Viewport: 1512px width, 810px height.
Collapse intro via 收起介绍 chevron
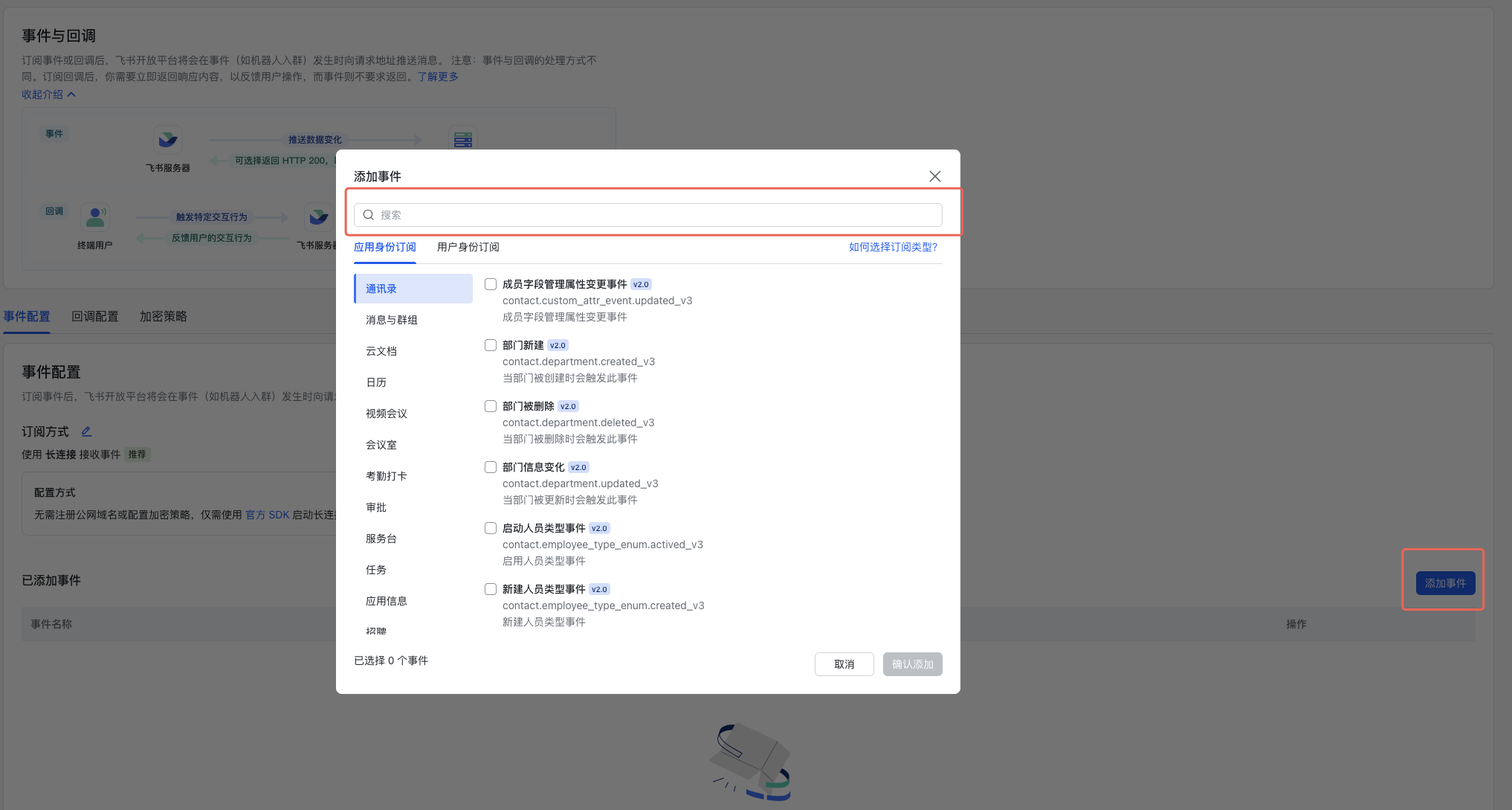tap(71, 94)
